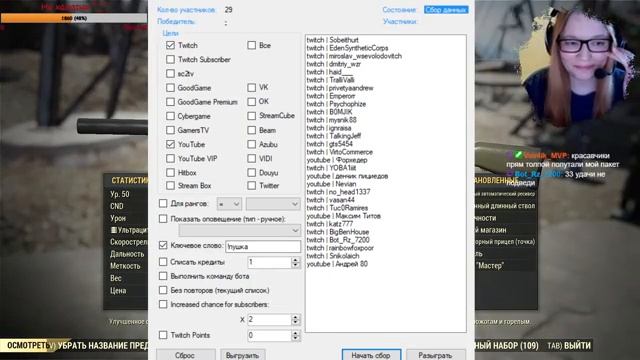Check the Все checkbox
Viewport: 640px width, 360px height.
point(251,45)
